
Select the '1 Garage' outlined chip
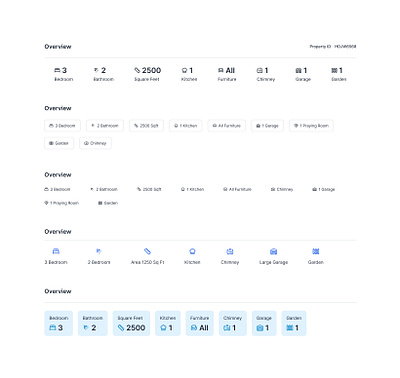coord(267,126)
